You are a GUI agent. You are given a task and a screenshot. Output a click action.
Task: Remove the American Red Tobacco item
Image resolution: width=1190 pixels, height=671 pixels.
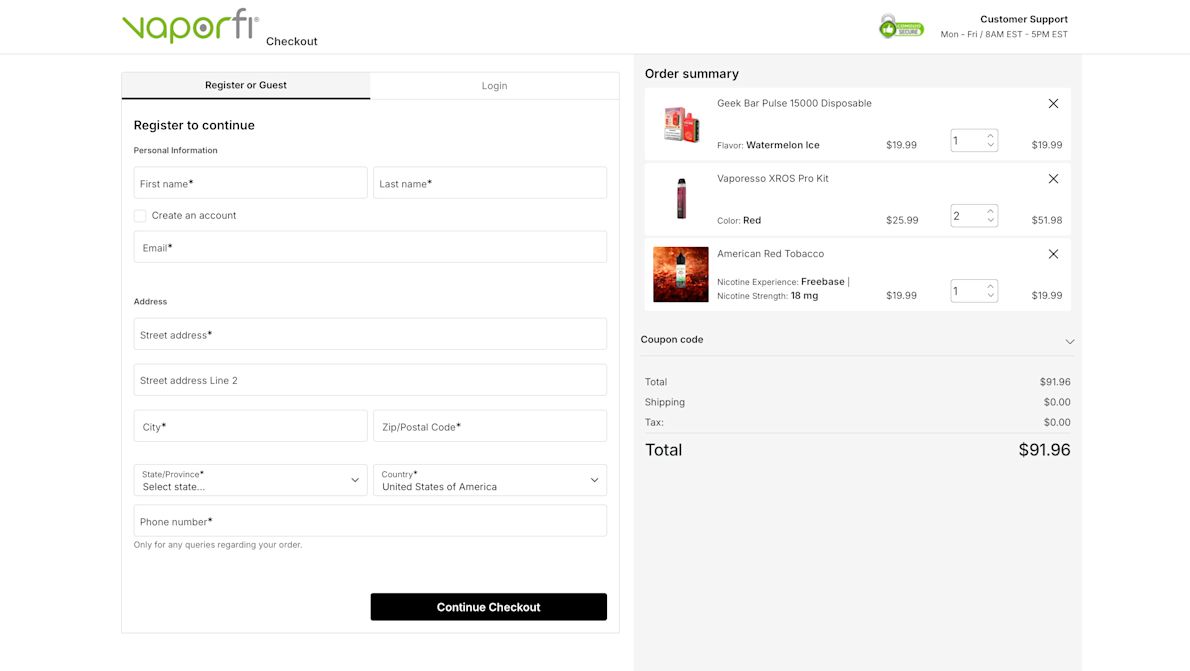(x=1053, y=253)
